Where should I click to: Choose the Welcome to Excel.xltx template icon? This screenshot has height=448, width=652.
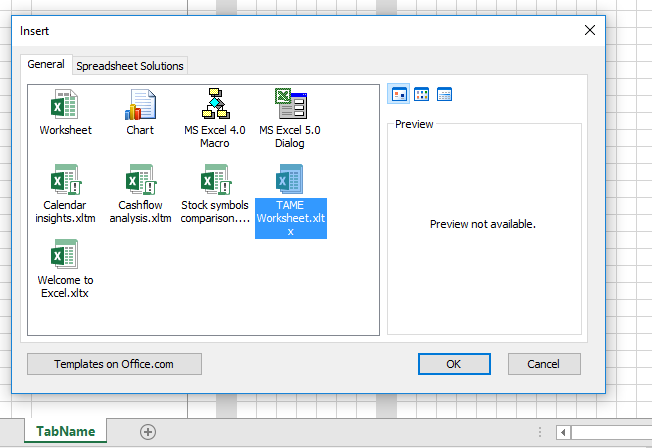tap(64, 254)
